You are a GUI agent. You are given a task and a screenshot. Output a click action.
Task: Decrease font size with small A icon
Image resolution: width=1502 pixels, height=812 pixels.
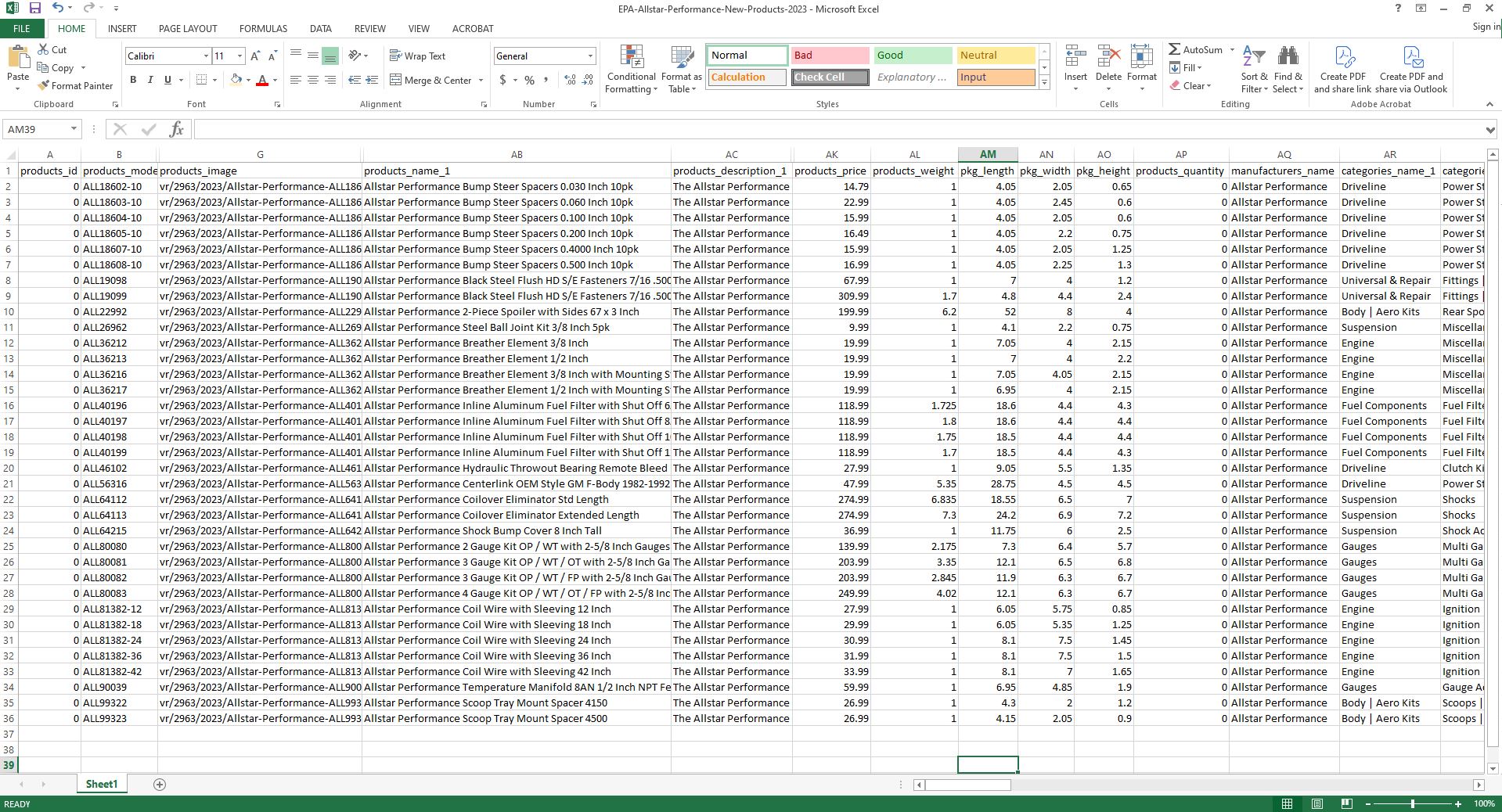click(x=272, y=56)
